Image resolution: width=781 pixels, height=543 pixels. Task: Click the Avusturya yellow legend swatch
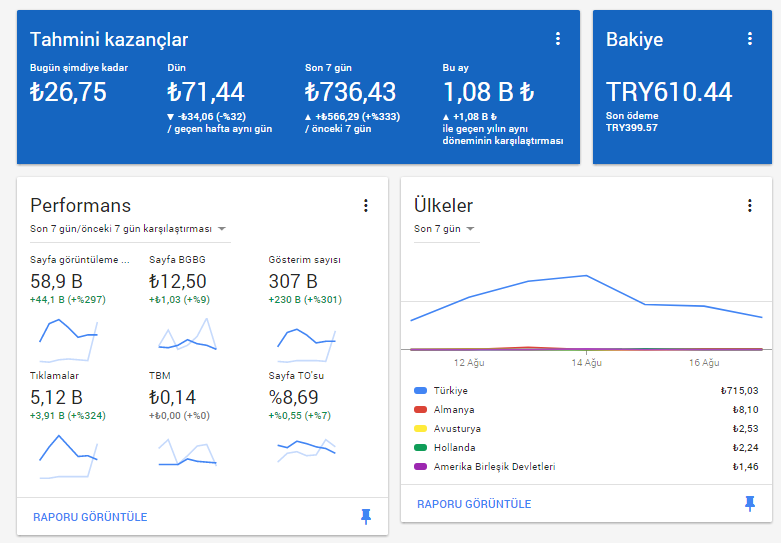(x=421, y=428)
